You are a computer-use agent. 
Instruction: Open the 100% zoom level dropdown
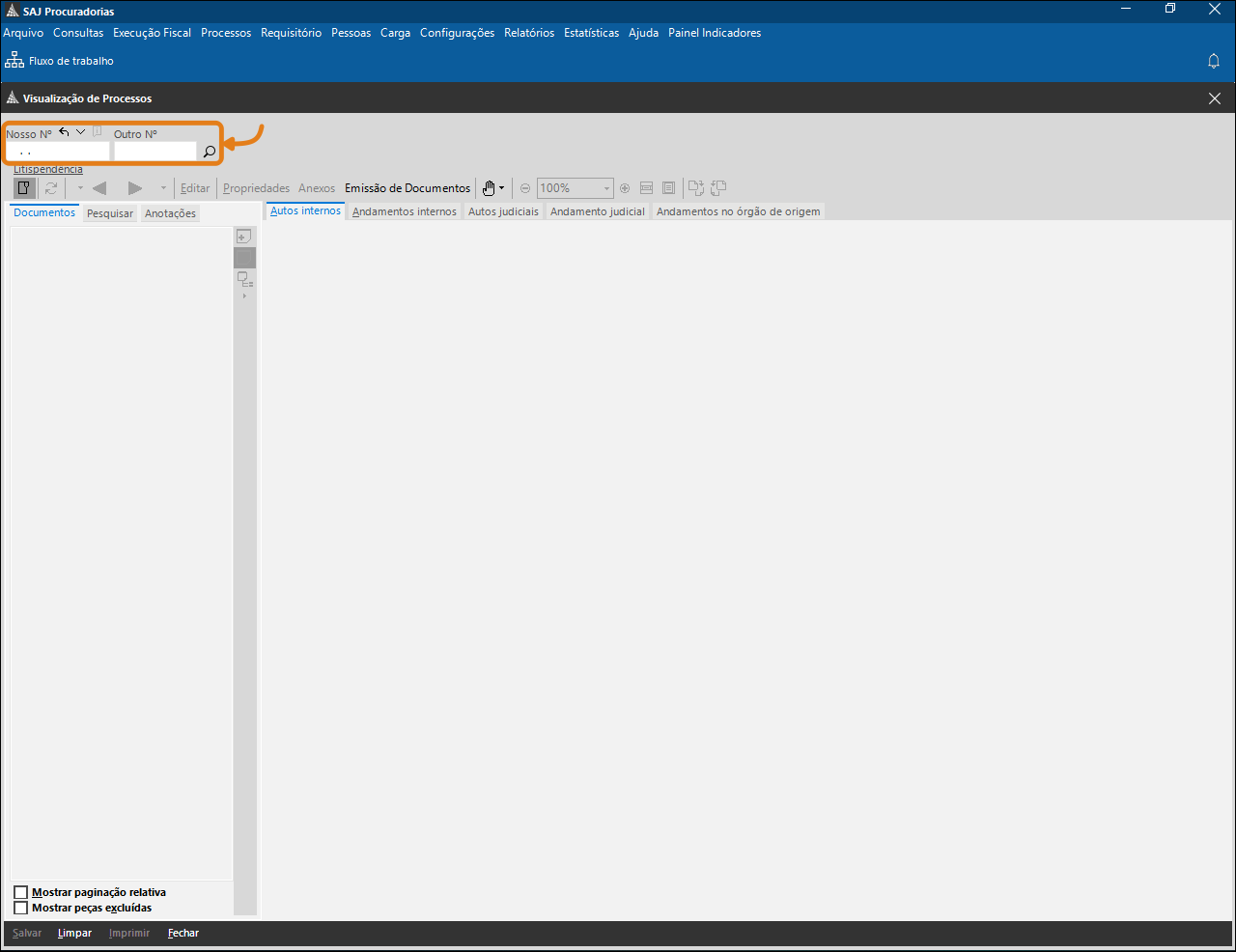(x=606, y=188)
